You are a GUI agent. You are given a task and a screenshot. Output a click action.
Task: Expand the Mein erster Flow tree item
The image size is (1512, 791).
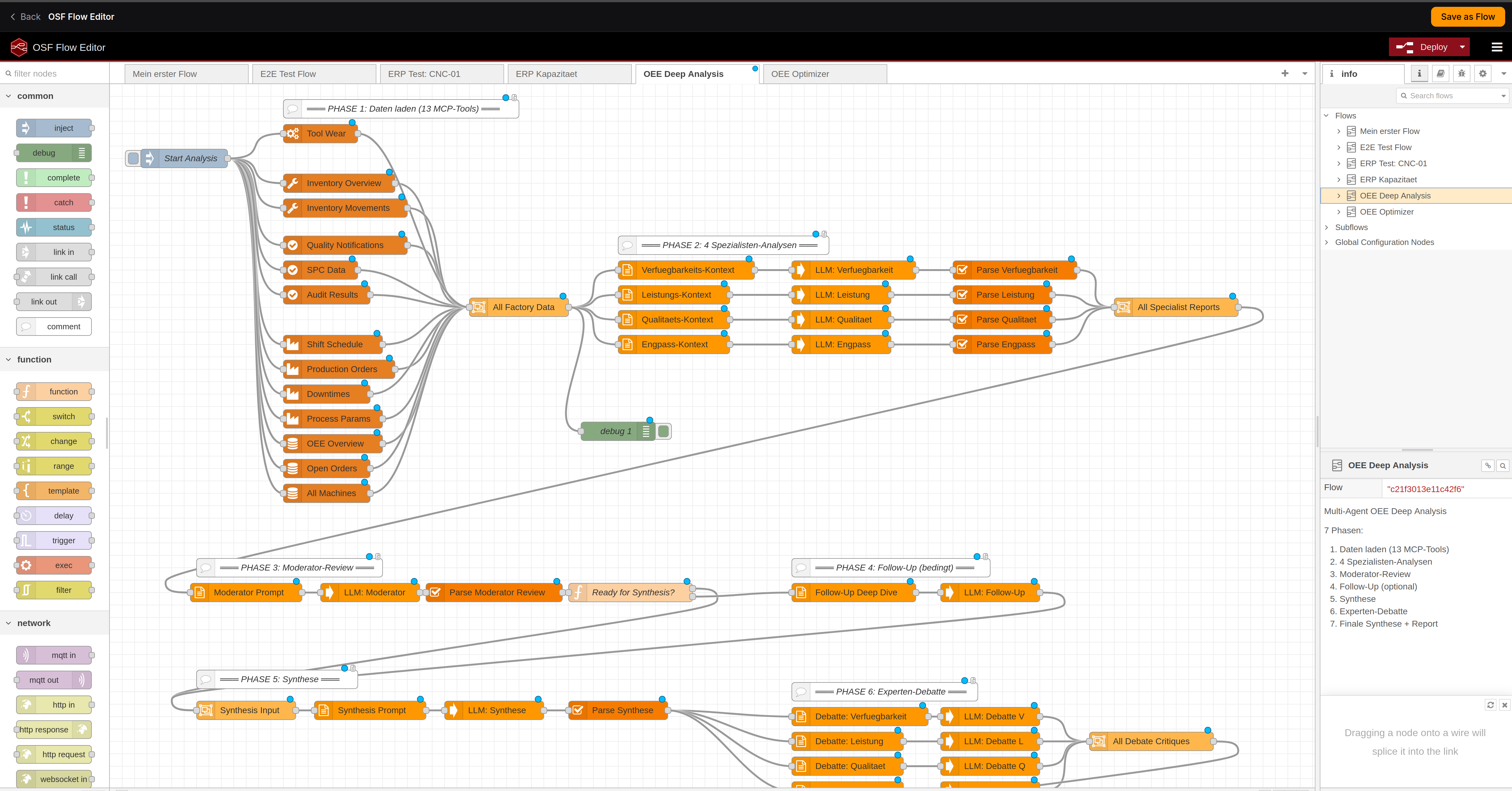pyautogui.click(x=1339, y=131)
